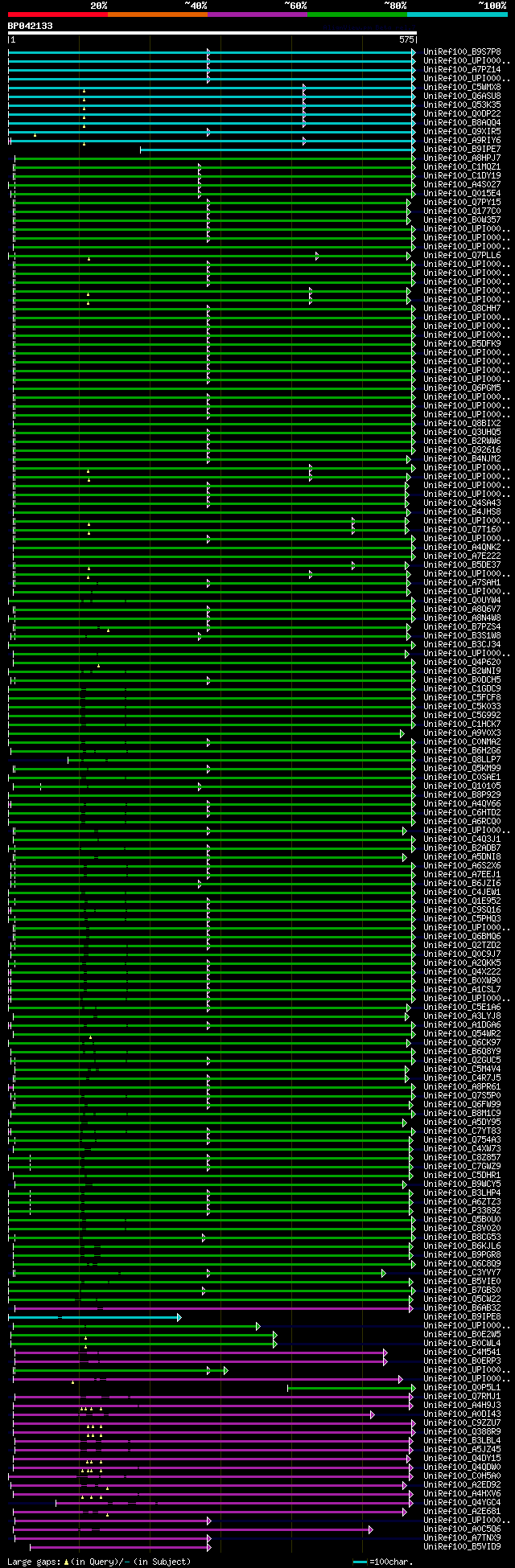The width and height of the screenshot is (515, 1568).
Task: Select hit label UniRef100_Q7PY15
Action: click(462, 203)
